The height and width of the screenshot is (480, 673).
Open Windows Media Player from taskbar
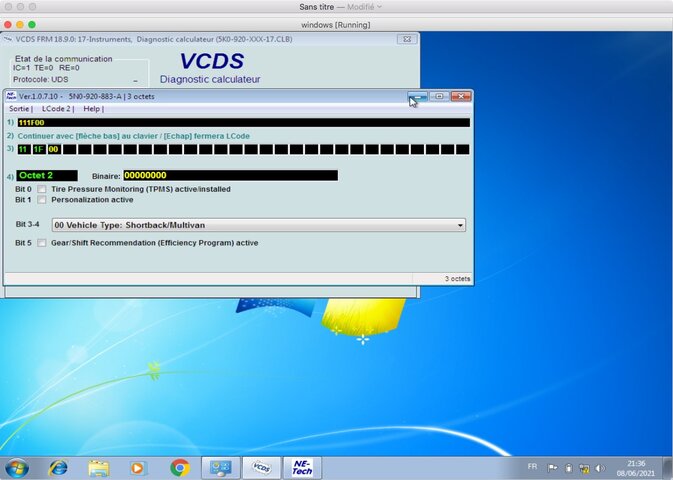coord(137,468)
